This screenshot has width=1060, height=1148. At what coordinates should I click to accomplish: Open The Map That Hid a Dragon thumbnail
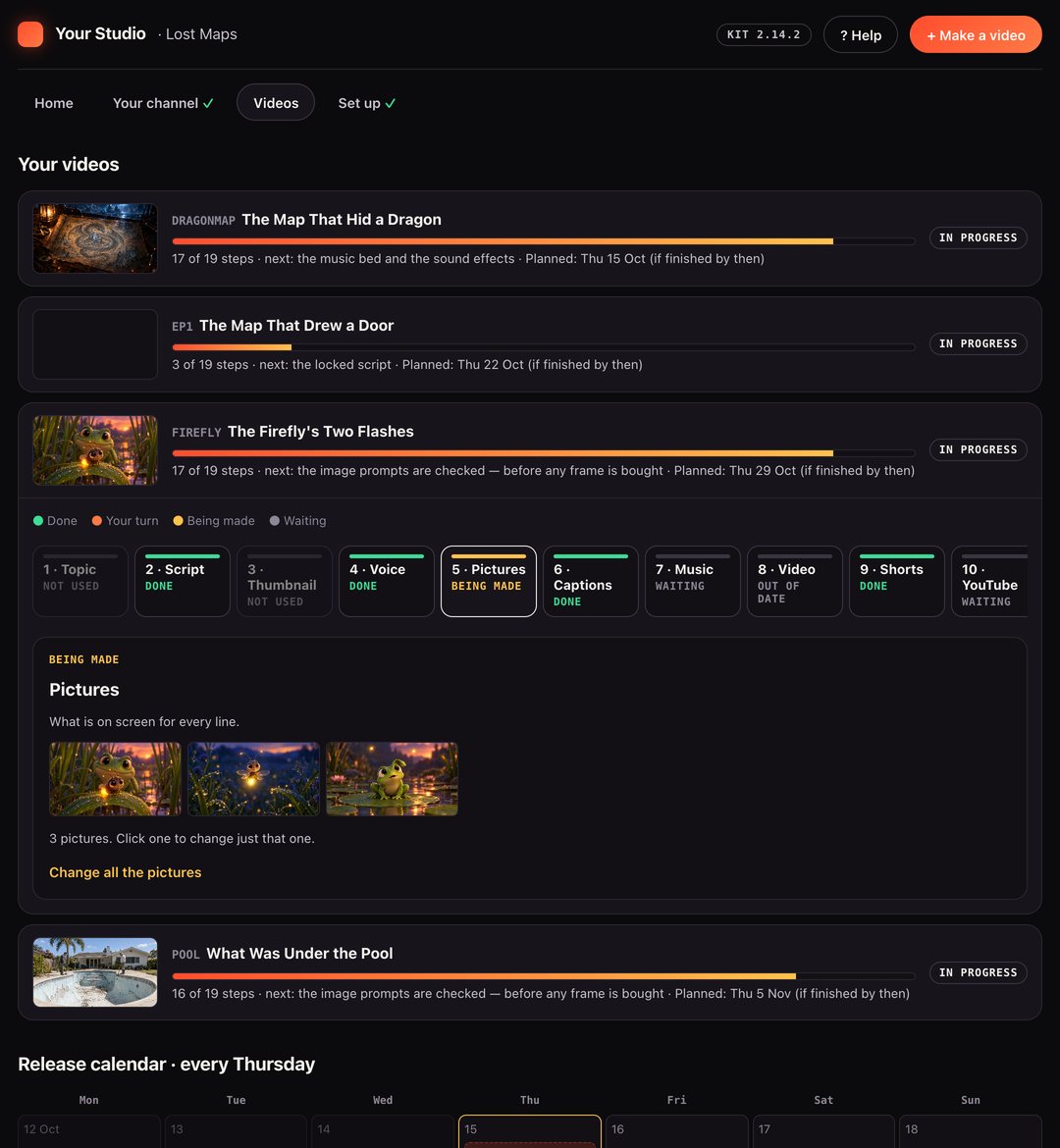pos(95,238)
